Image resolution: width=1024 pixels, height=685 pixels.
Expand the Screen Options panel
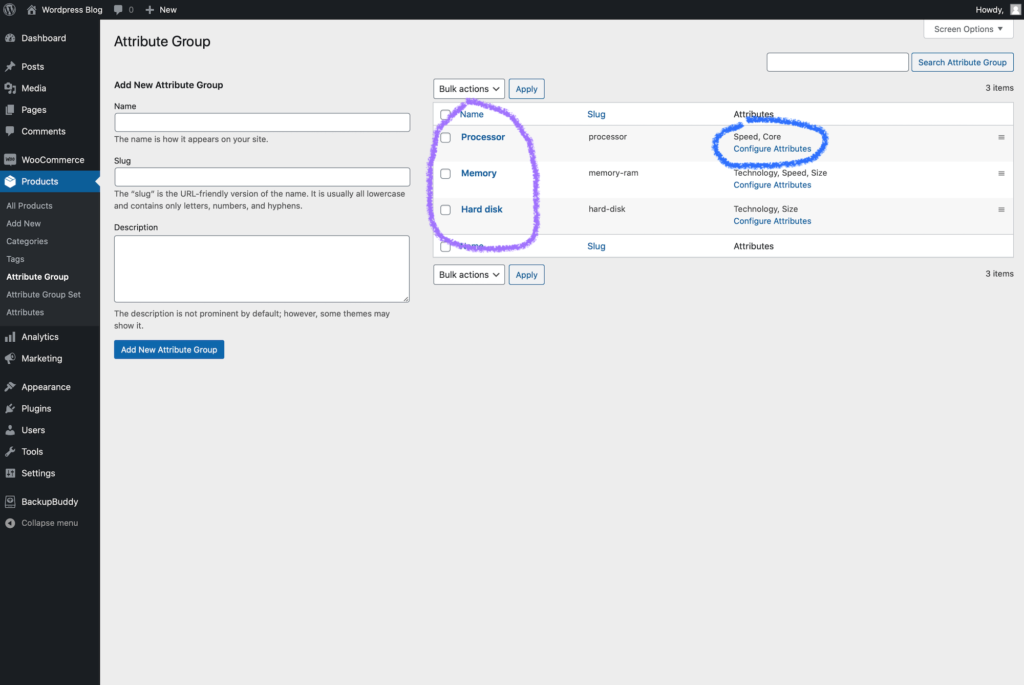pyautogui.click(x=968, y=29)
